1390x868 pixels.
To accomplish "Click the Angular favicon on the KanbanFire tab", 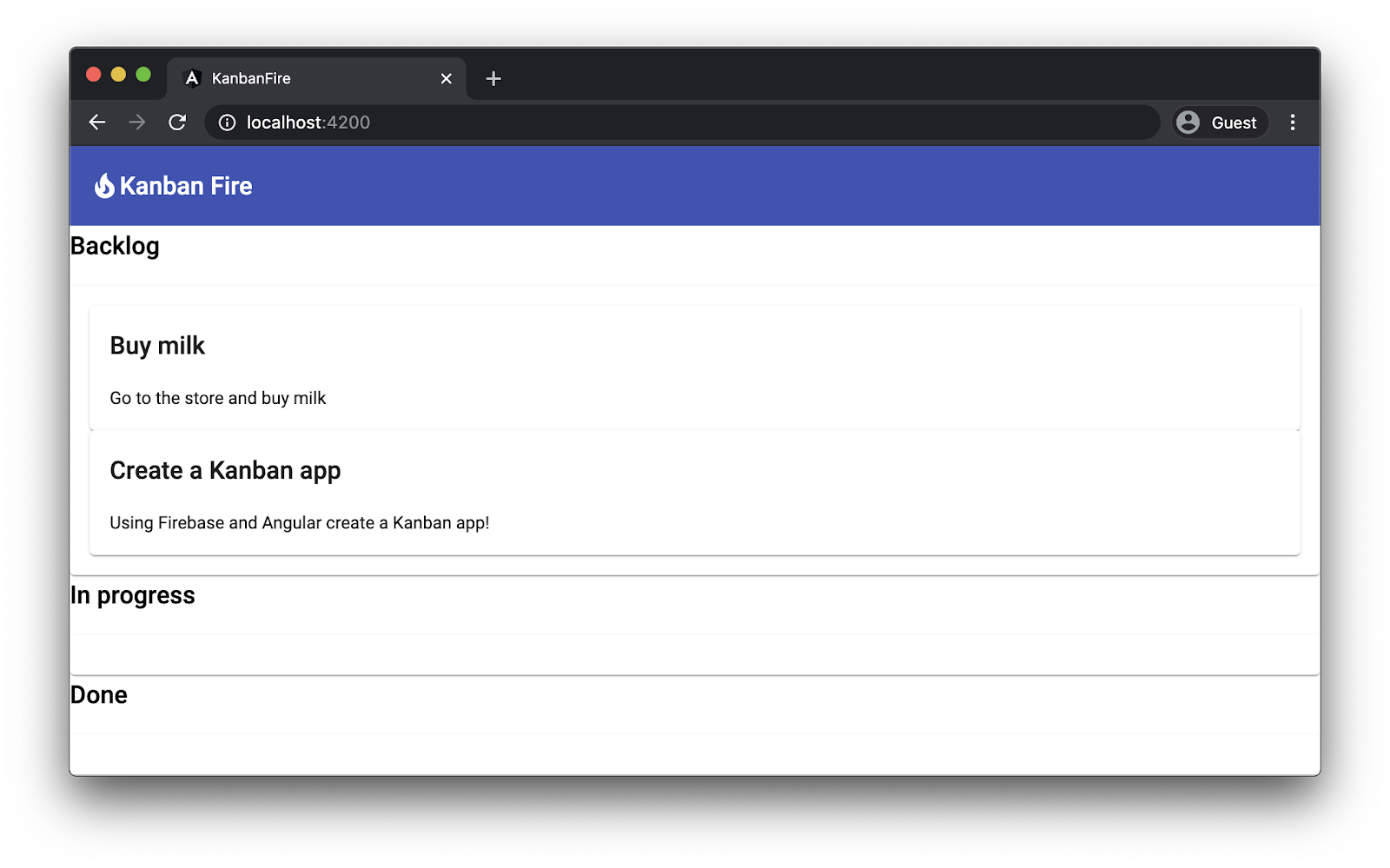I will (190, 78).
